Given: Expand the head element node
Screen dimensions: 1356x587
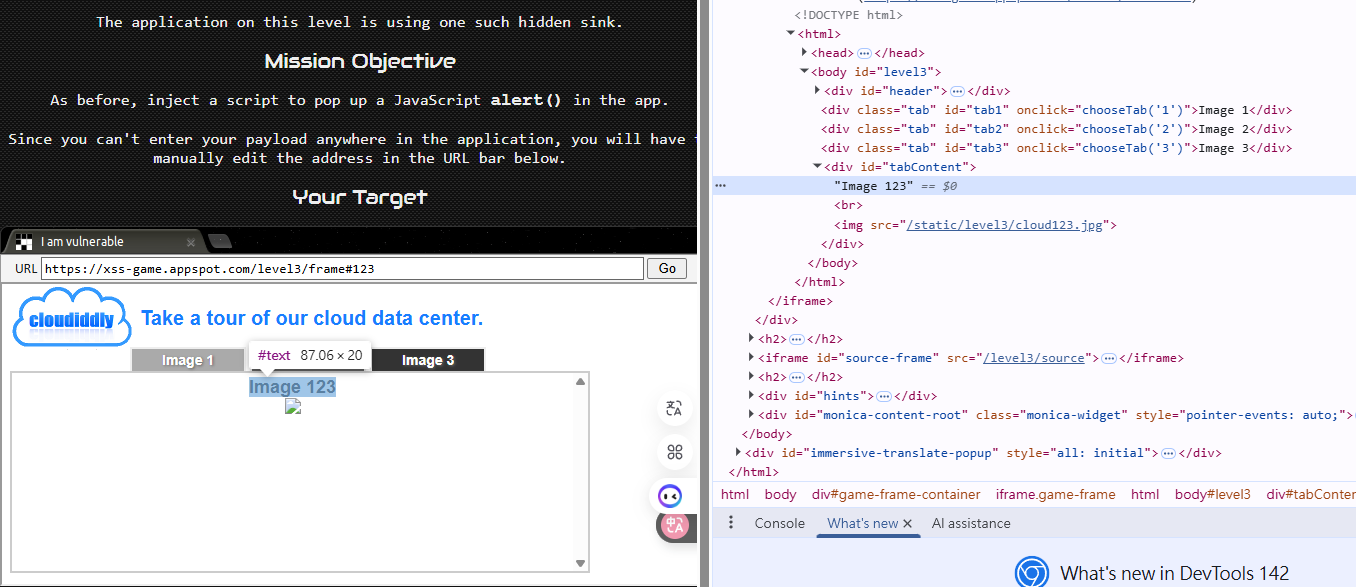Looking at the screenshot, I should [805, 53].
